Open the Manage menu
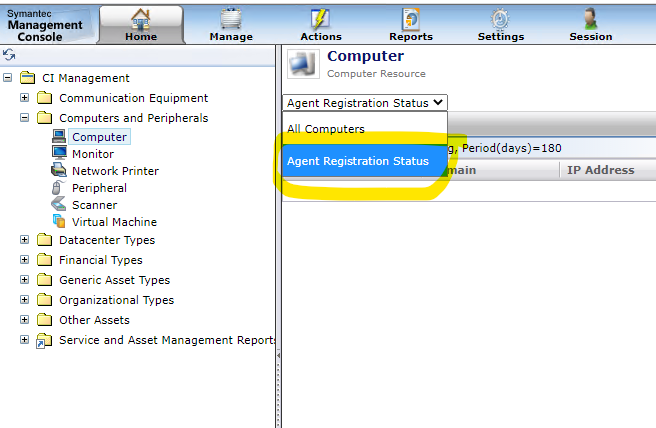656x428 pixels. 231,24
